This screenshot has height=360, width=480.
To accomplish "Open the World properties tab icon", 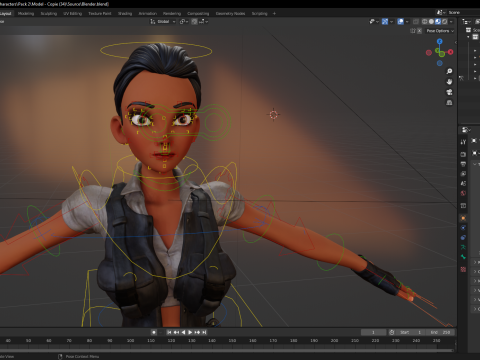I will click(463, 193).
